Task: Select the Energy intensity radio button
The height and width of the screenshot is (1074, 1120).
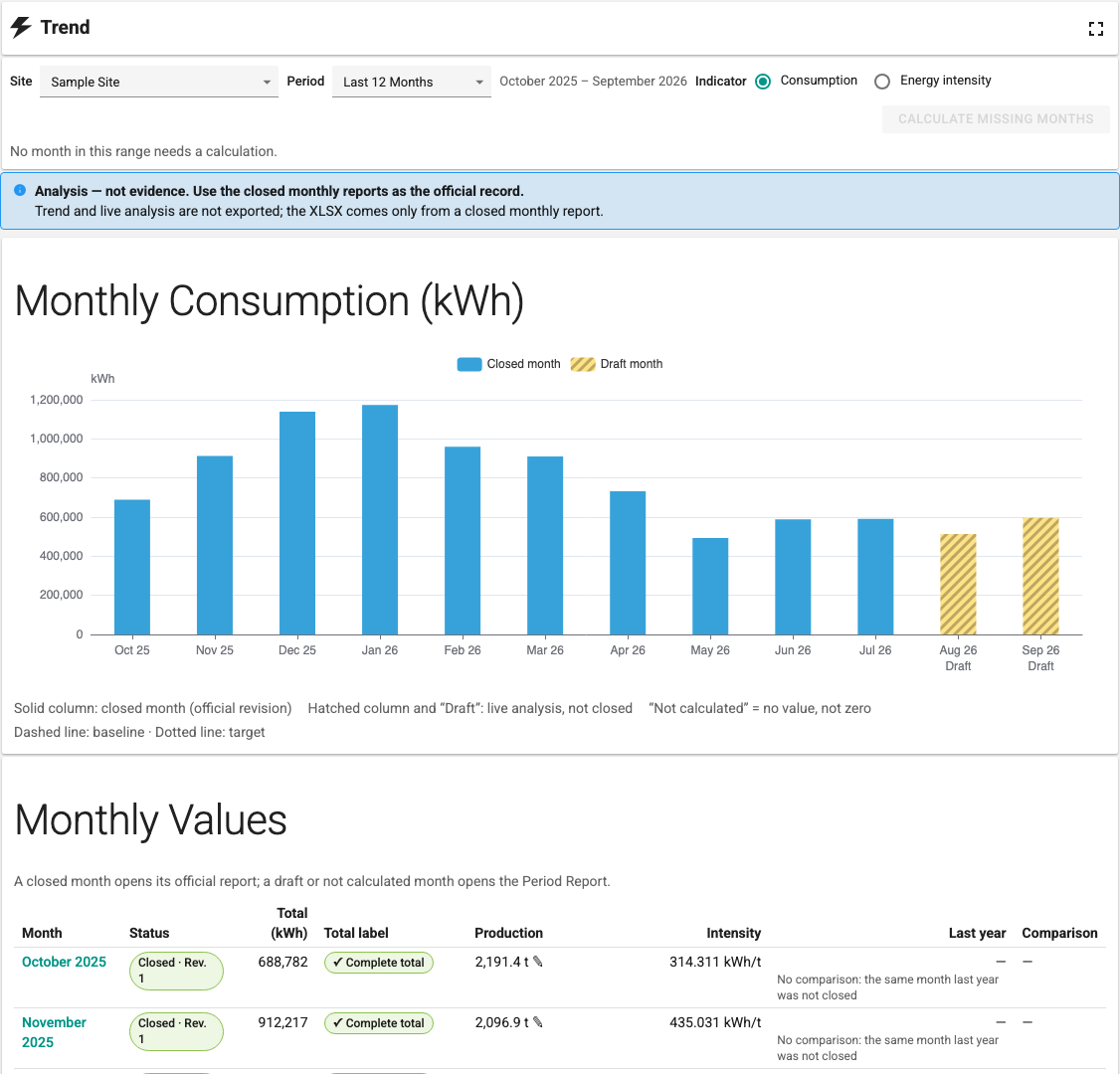Action: pos(882,82)
